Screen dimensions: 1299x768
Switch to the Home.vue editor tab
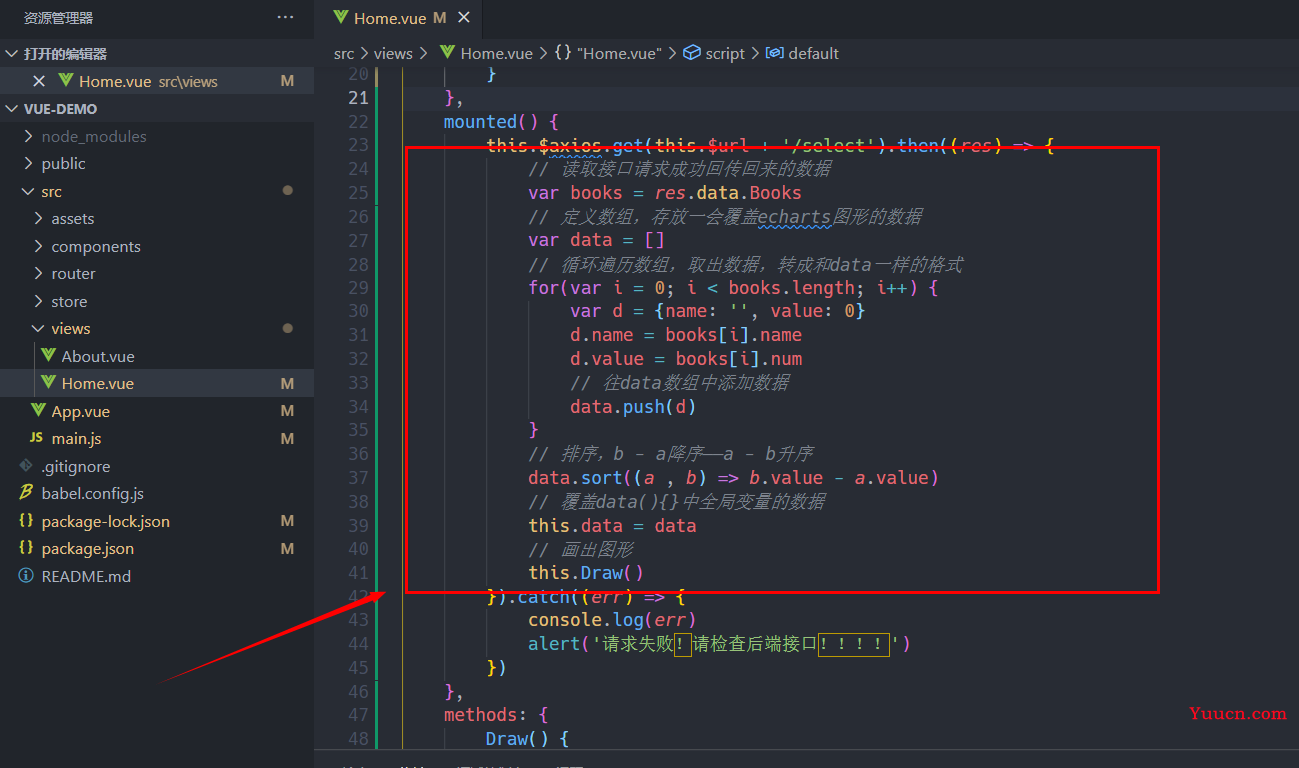[397, 18]
